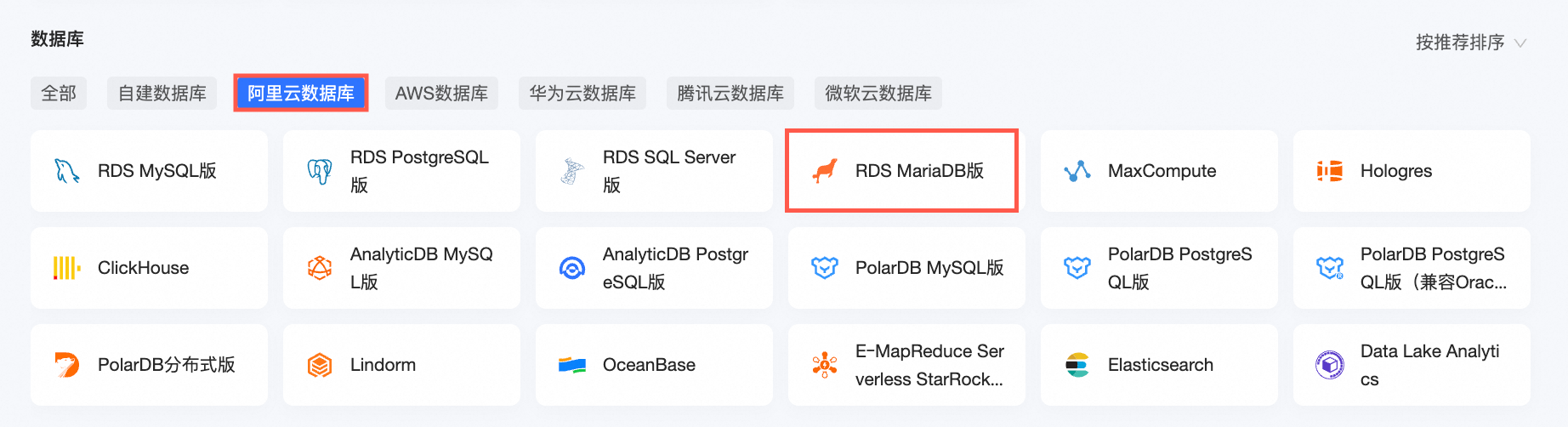Viewport: 1568px width, 427px height.
Task: Click the AnalyticDB PostgreSQL blue icon
Action: point(572,268)
